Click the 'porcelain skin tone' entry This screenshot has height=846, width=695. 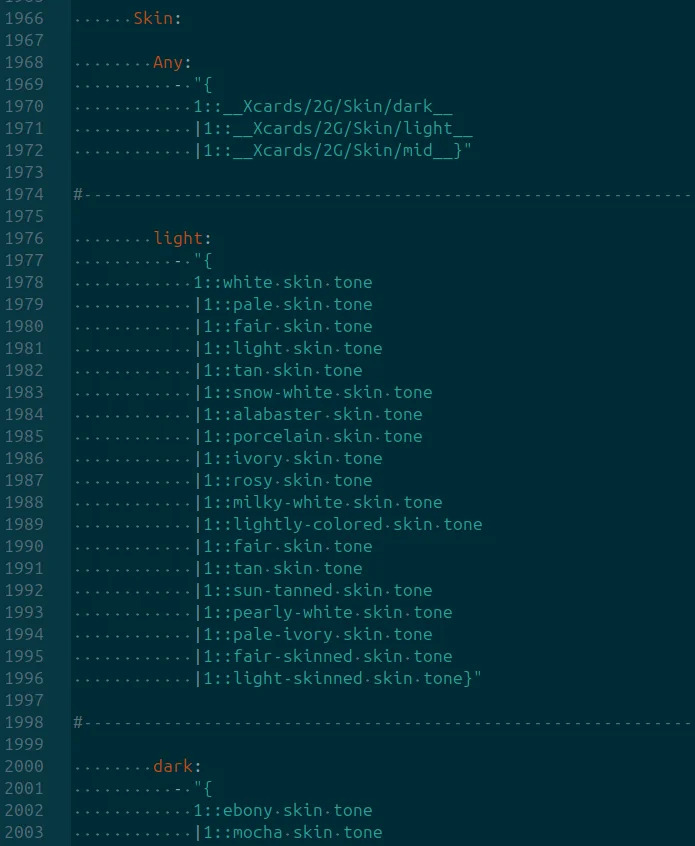pos(308,436)
